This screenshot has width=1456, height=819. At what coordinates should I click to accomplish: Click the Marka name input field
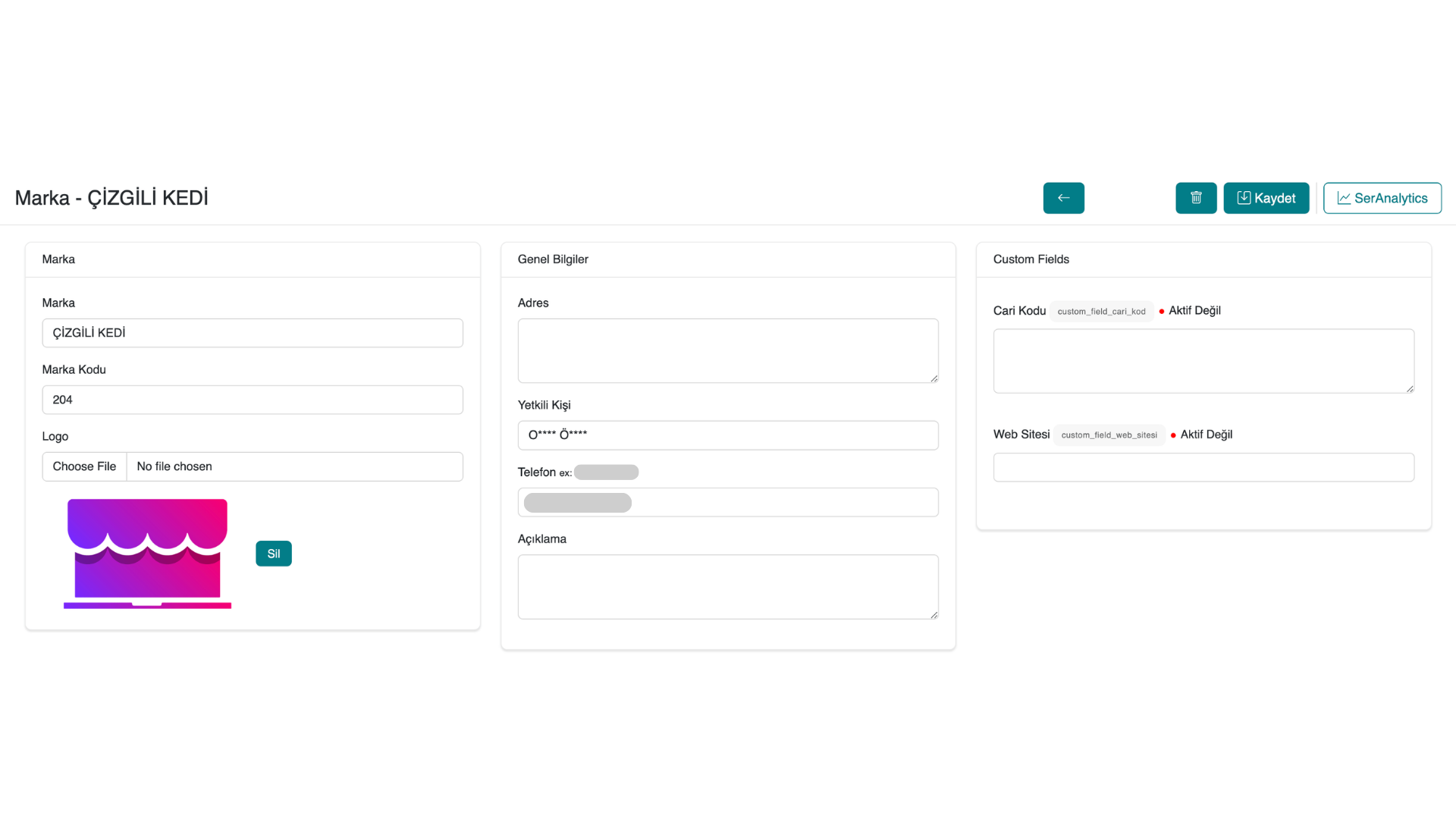click(253, 333)
